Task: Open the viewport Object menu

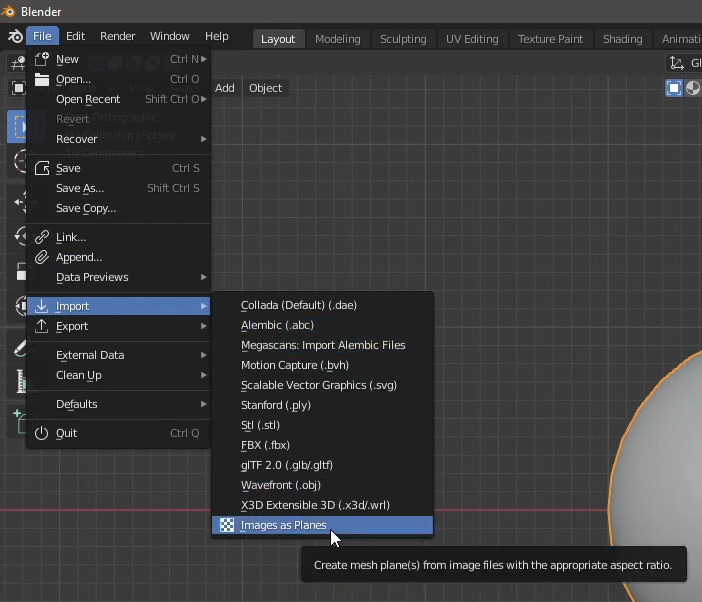Action: (265, 88)
